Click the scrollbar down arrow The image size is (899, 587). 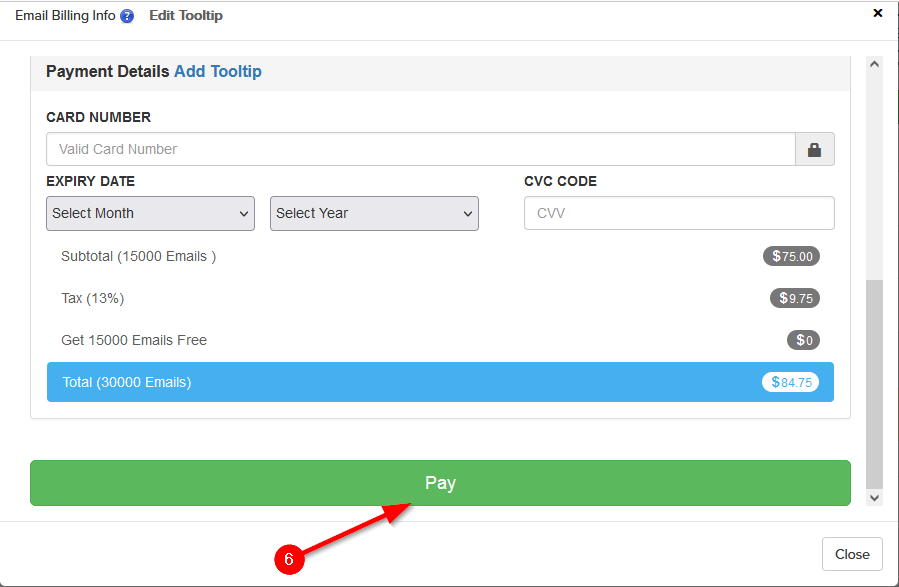click(x=875, y=497)
